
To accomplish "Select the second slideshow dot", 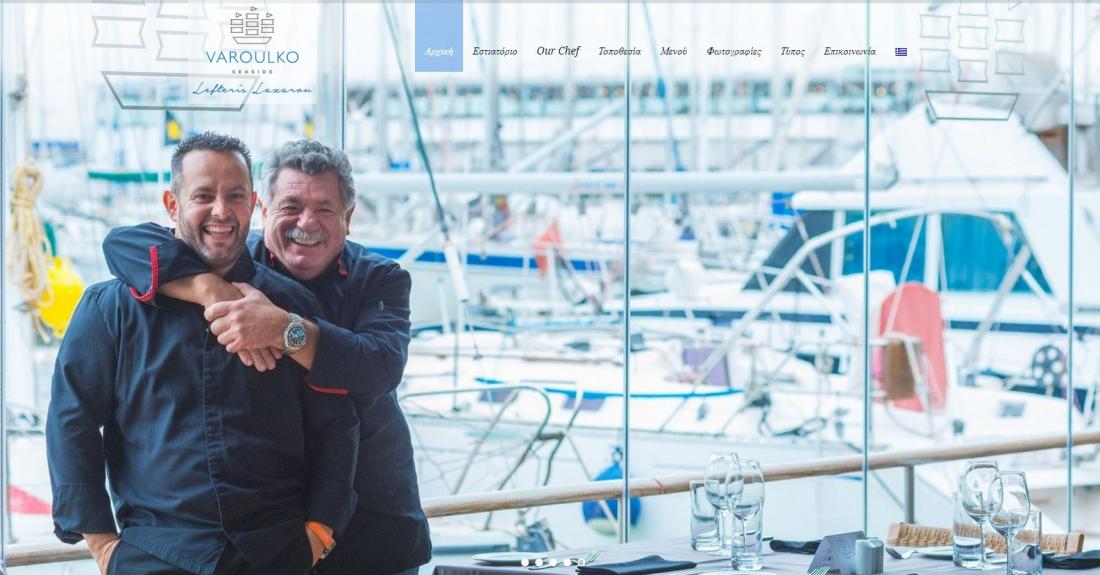I will pyautogui.click(x=539, y=562).
